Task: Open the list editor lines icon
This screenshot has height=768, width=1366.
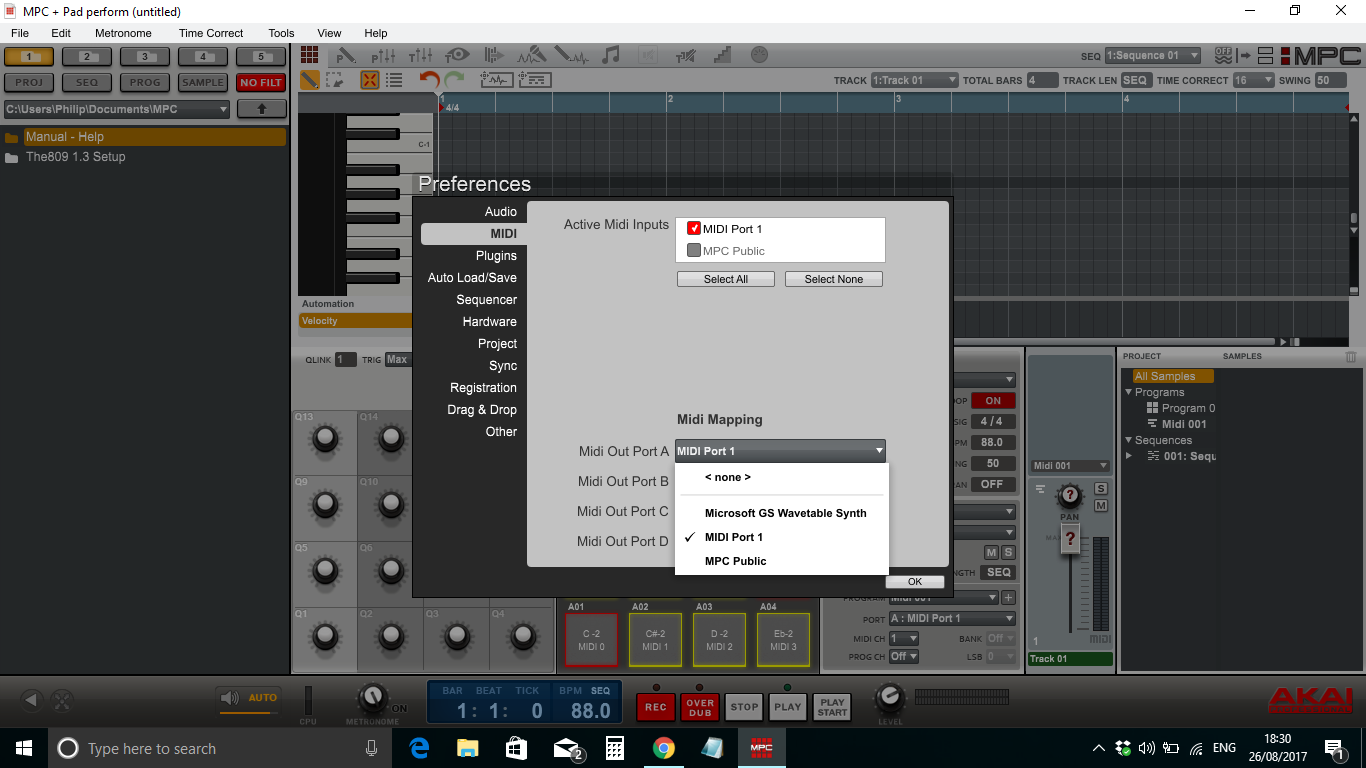Action: click(x=394, y=80)
